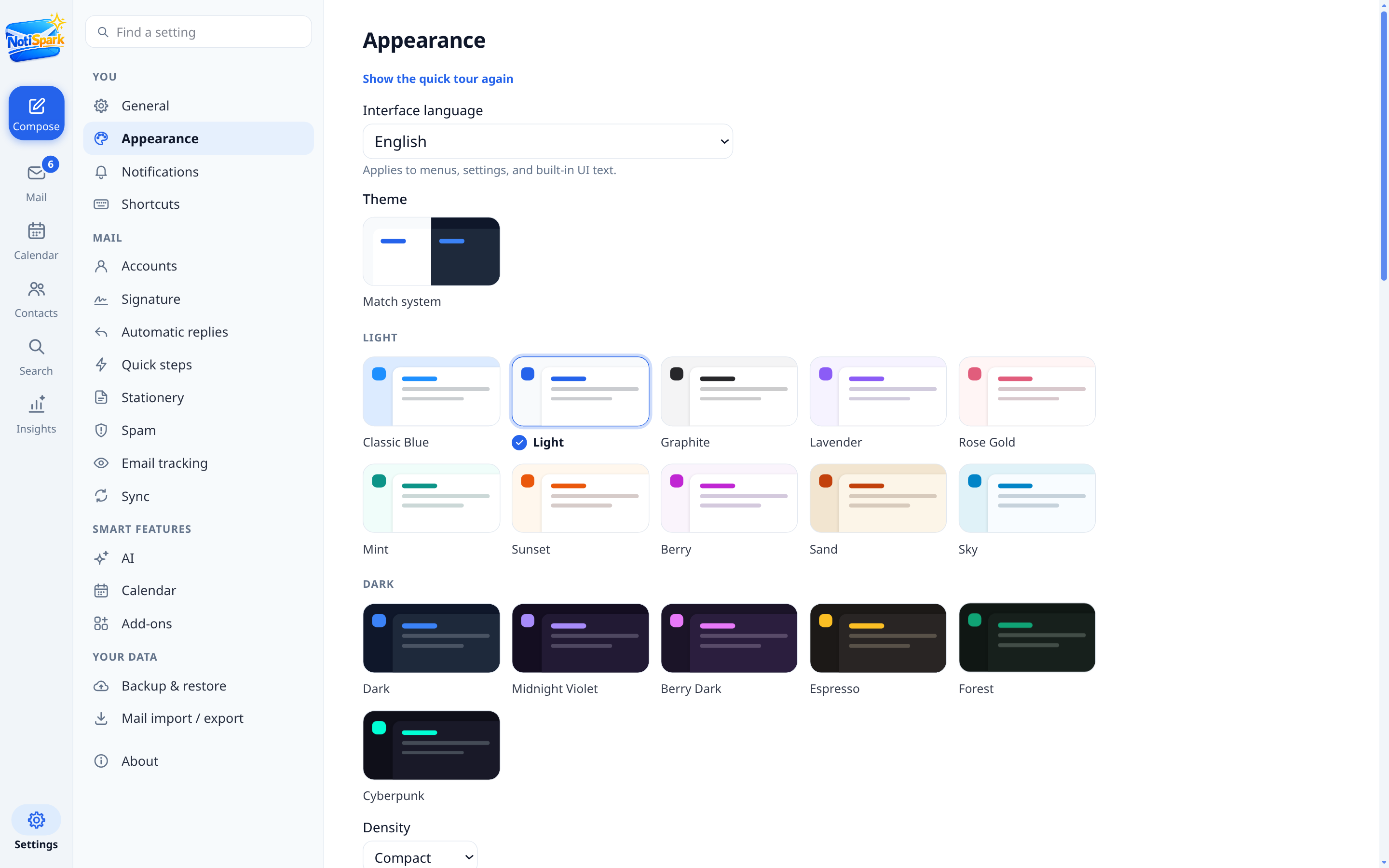Click the gear icon beside General
1389x868 pixels.
coord(101,106)
